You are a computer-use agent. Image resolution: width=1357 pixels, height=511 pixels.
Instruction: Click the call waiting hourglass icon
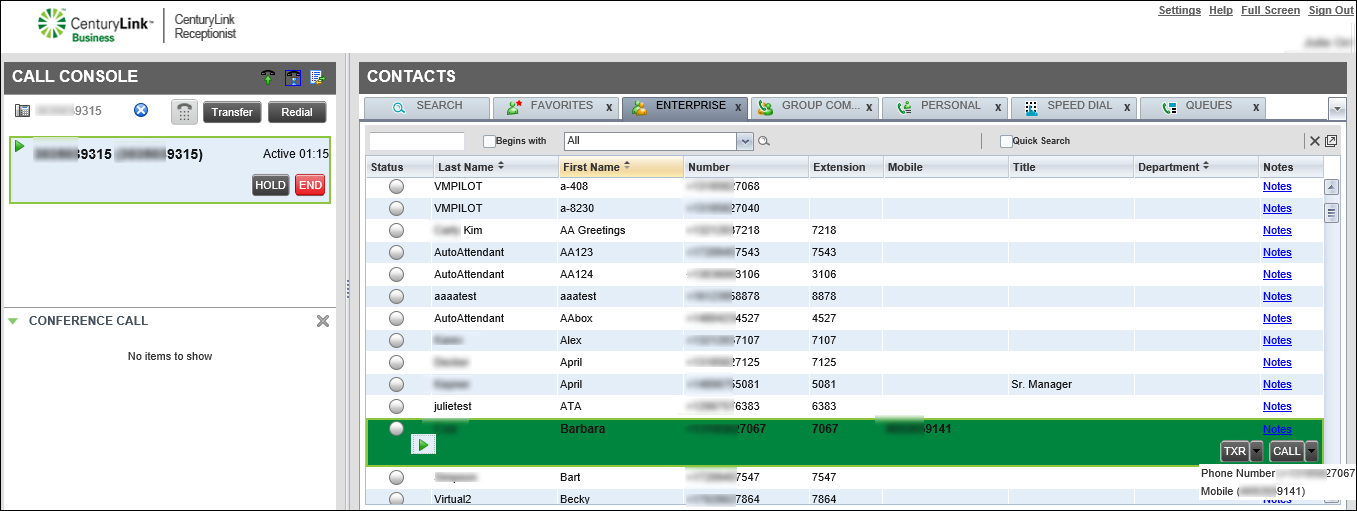coord(293,77)
